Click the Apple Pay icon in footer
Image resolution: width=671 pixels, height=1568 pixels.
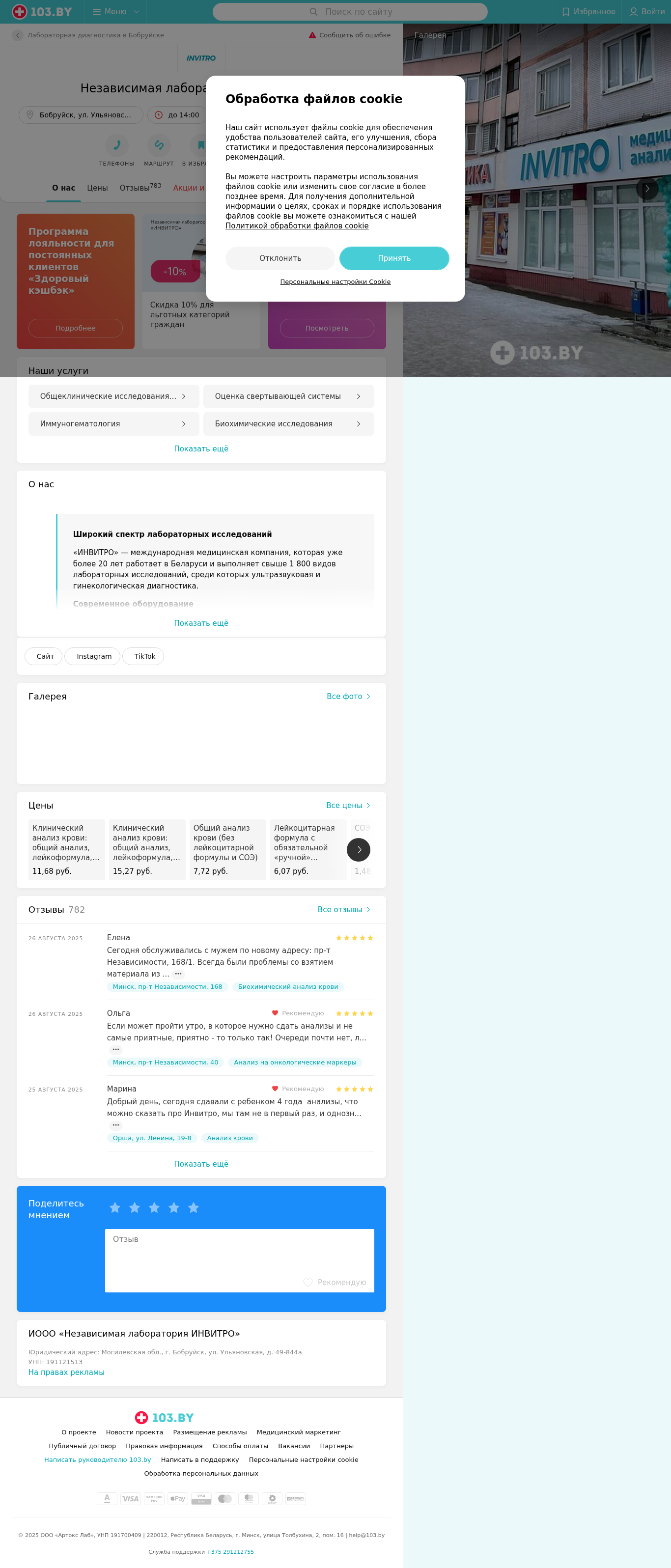coord(177,1499)
